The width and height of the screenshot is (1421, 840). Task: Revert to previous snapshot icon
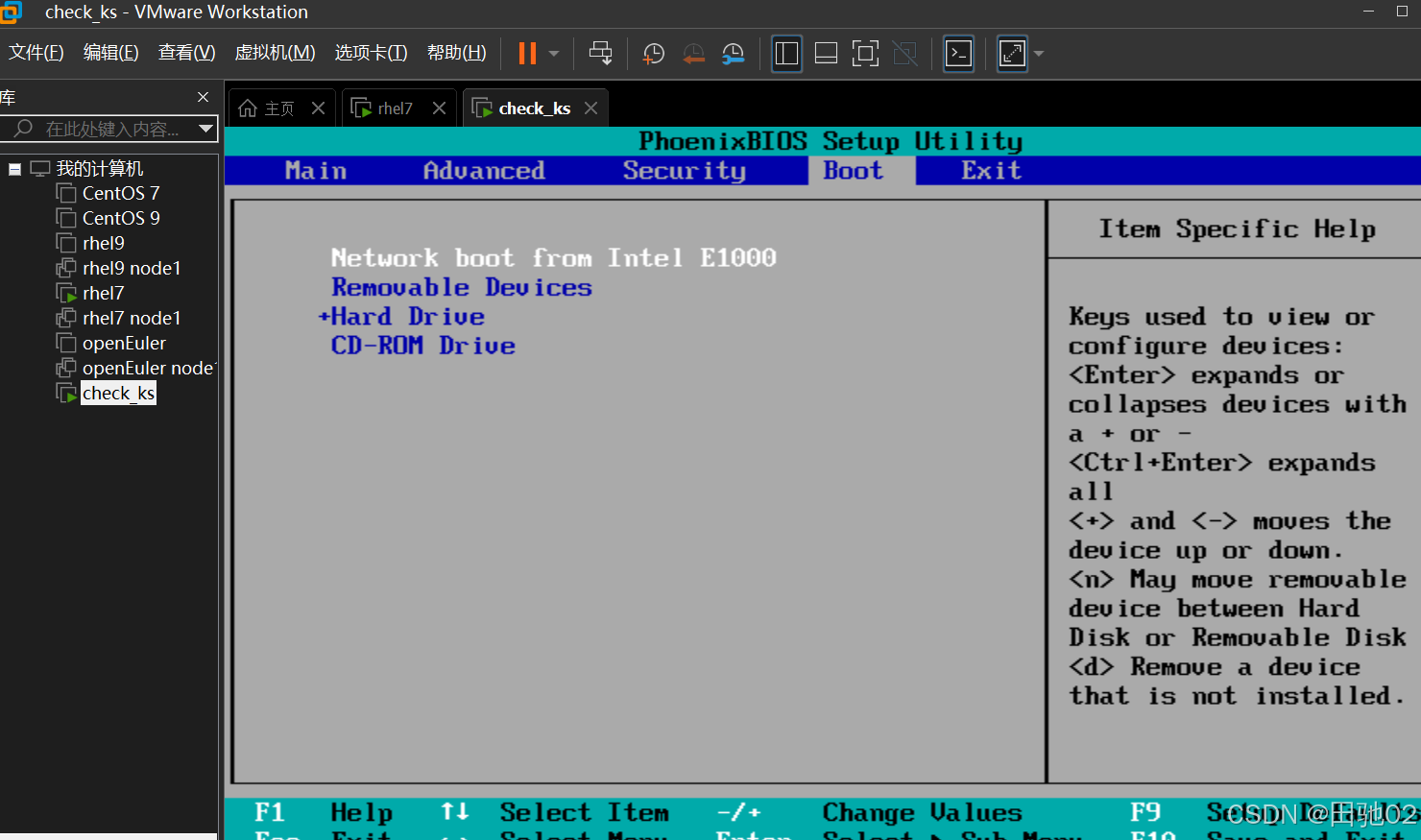[x=693, y=54]
